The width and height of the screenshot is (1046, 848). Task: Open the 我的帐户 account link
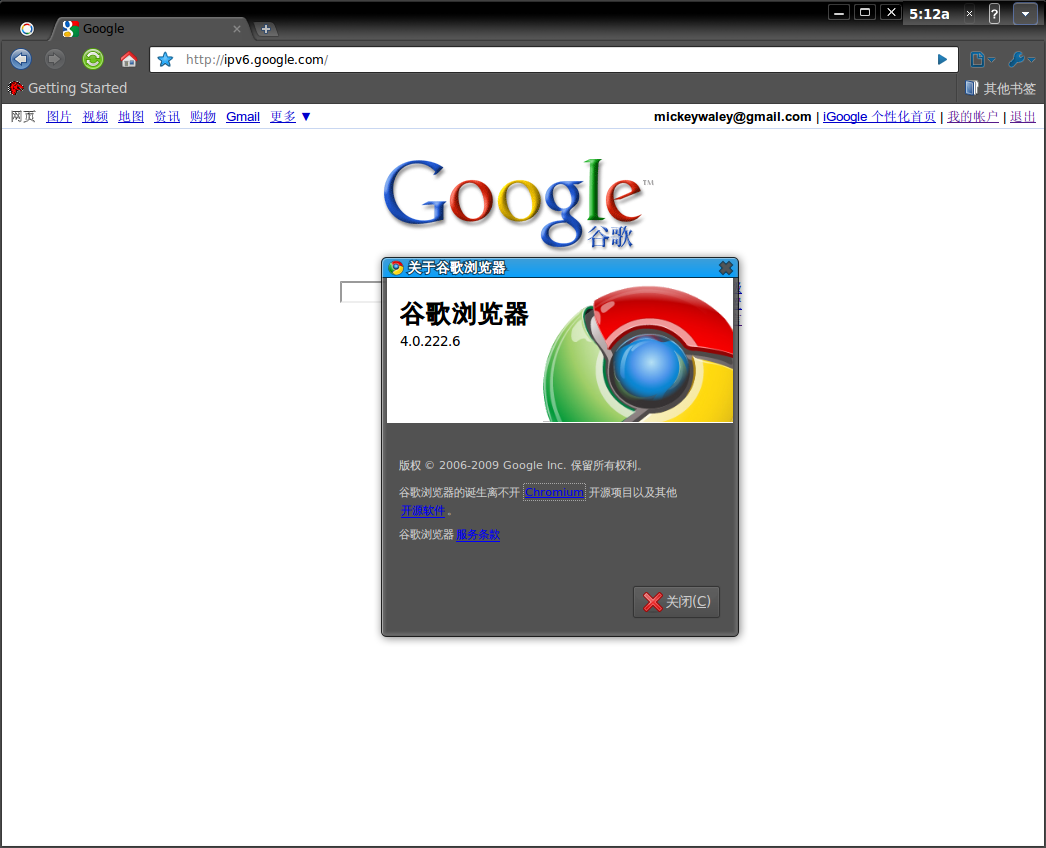point(973,117)
